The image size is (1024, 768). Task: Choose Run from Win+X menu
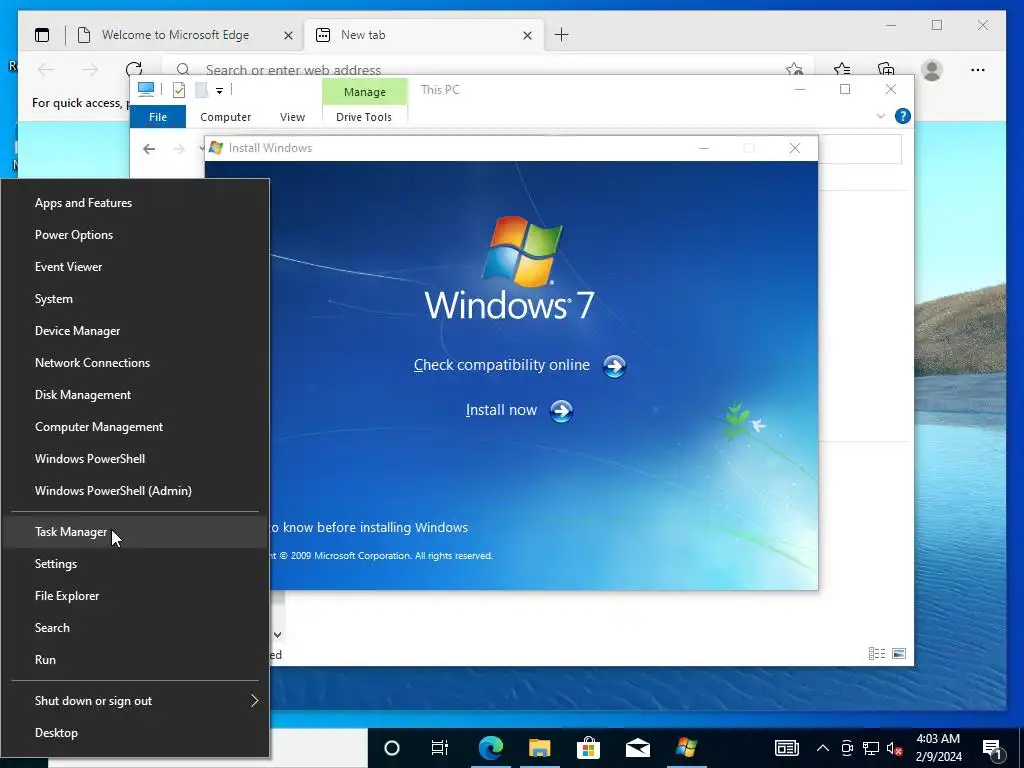point(136,660)
